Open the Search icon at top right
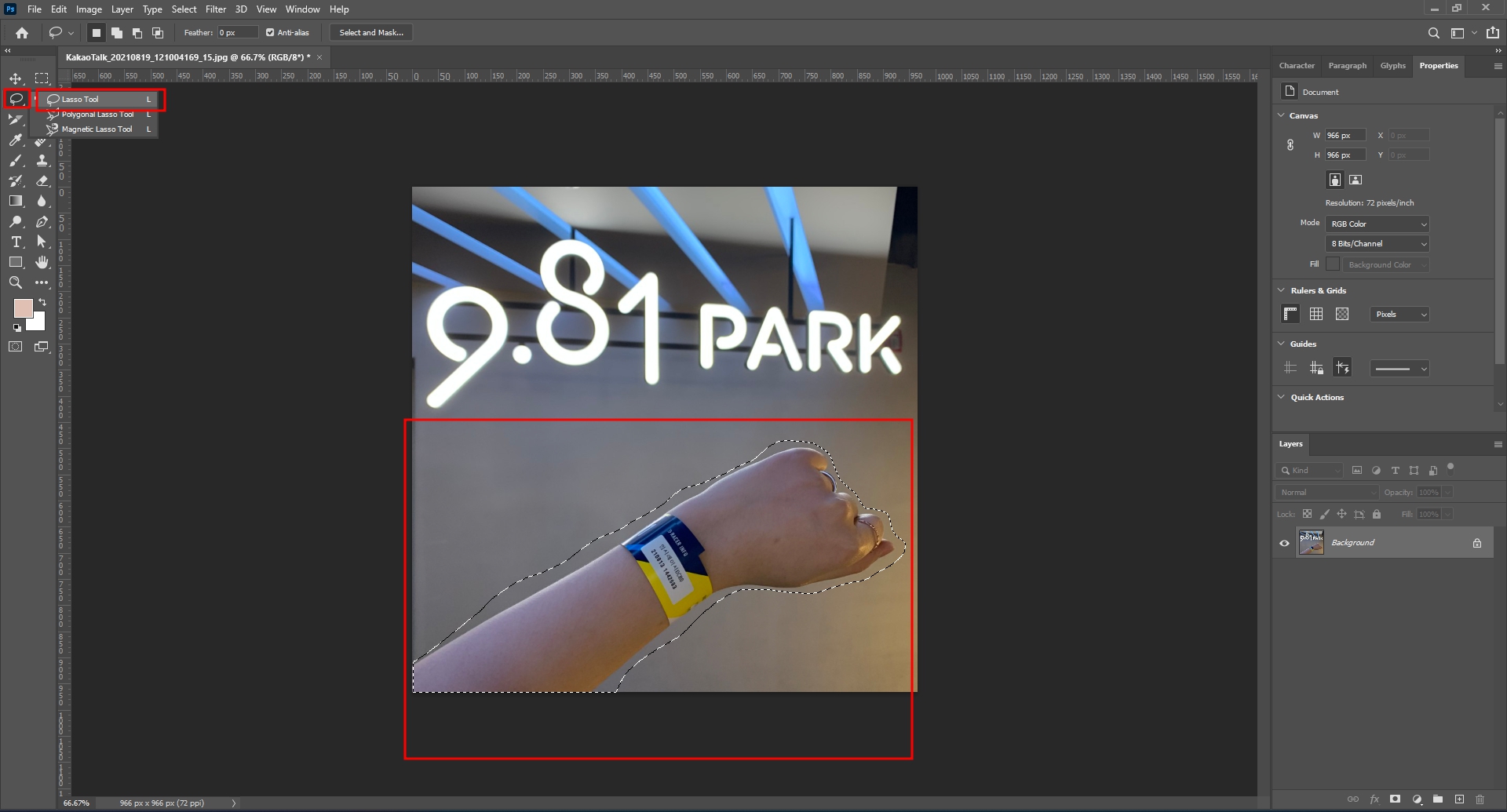The height and width of the screenshot is (812, 1507). point(1433,33)
